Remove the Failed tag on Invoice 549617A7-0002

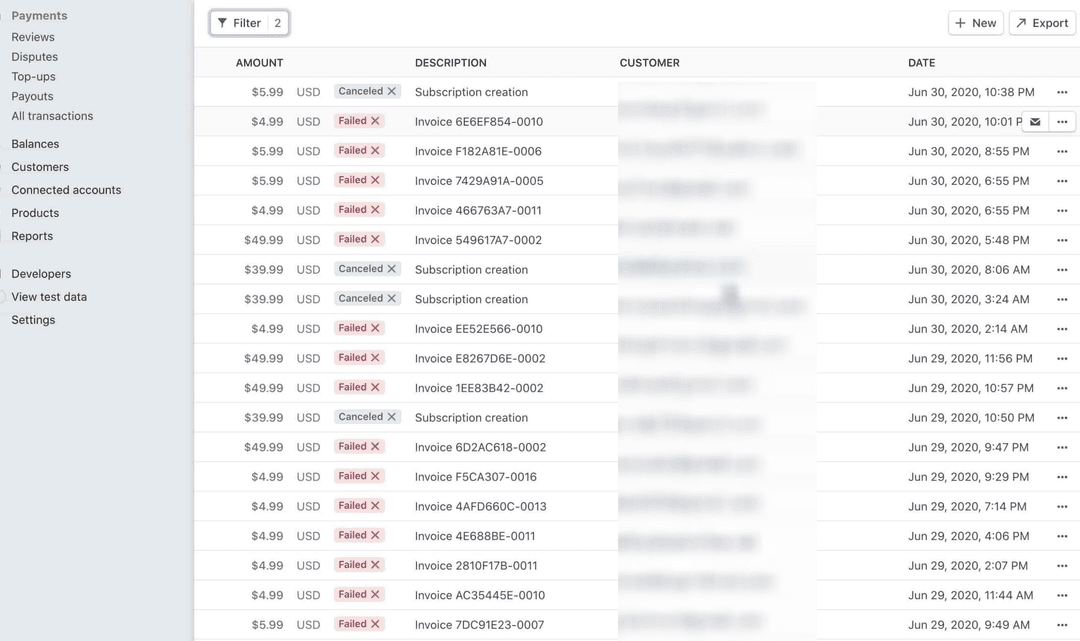pyautogui.click(x=375, y=239)
